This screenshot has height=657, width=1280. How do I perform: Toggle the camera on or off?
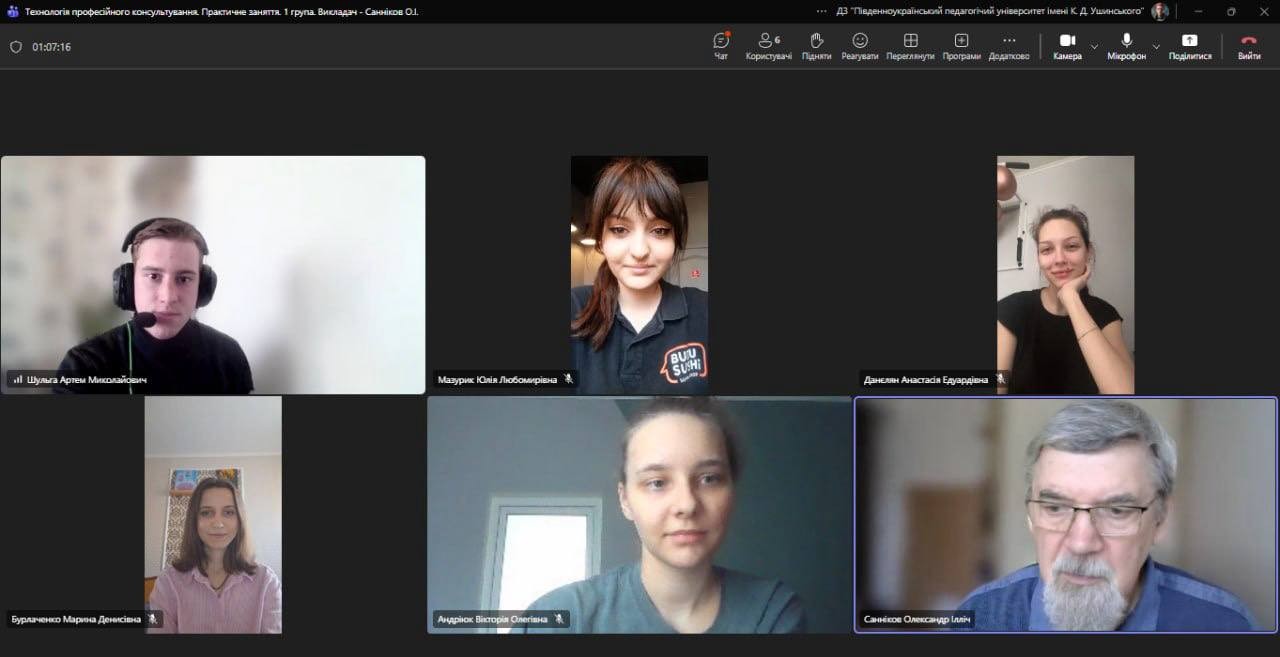coord(1066,45)
